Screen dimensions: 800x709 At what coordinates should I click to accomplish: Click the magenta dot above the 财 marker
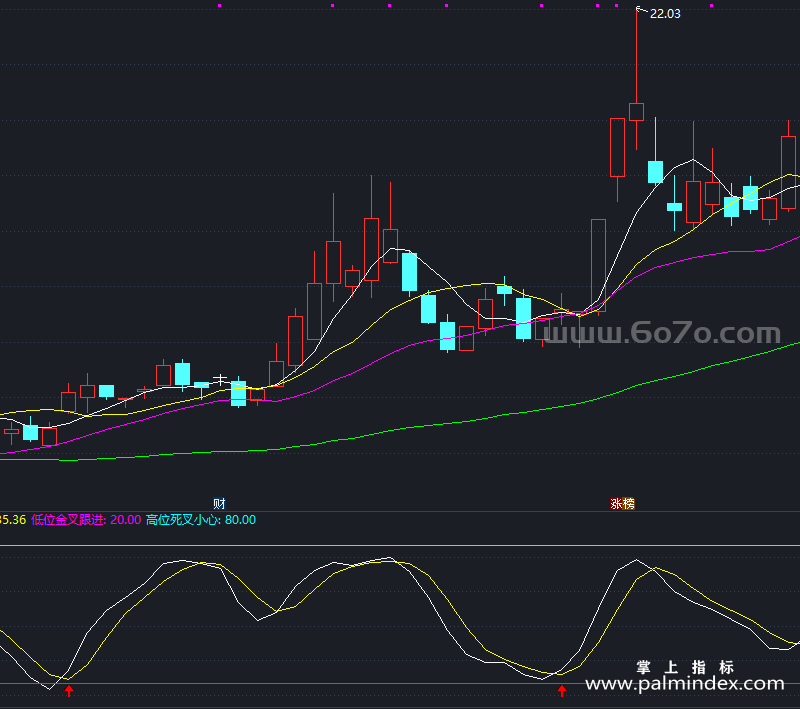(219, 6)
